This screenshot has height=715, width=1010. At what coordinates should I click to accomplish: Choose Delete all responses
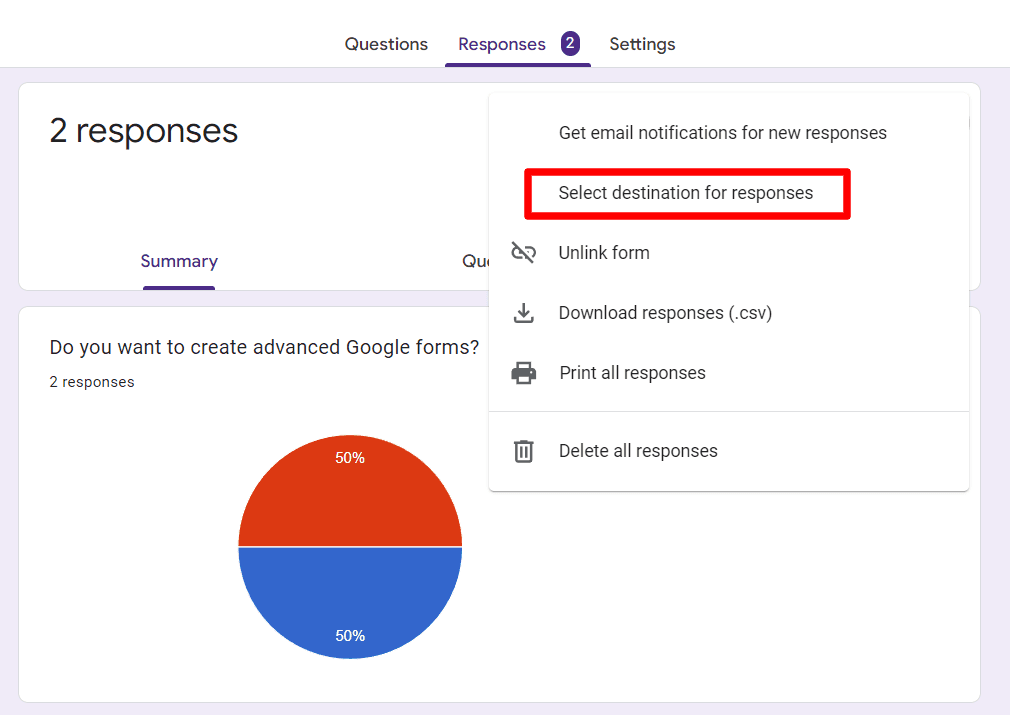(729, 451)
